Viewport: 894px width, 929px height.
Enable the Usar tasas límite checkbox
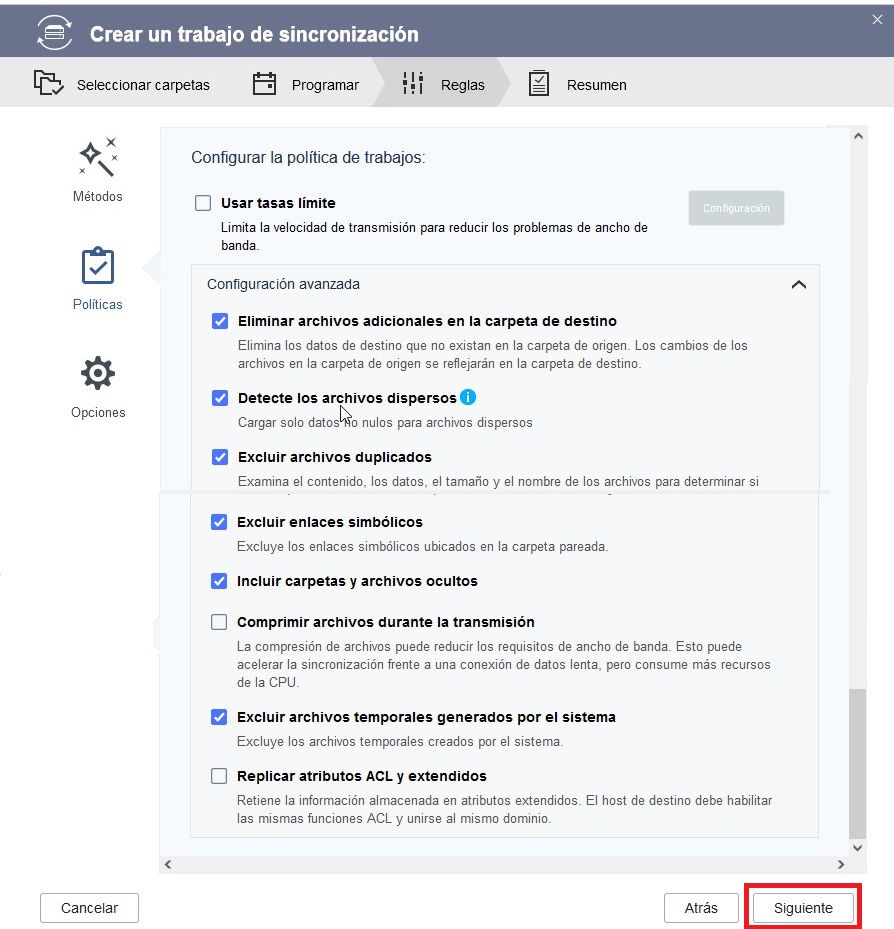tap(203, 203)
